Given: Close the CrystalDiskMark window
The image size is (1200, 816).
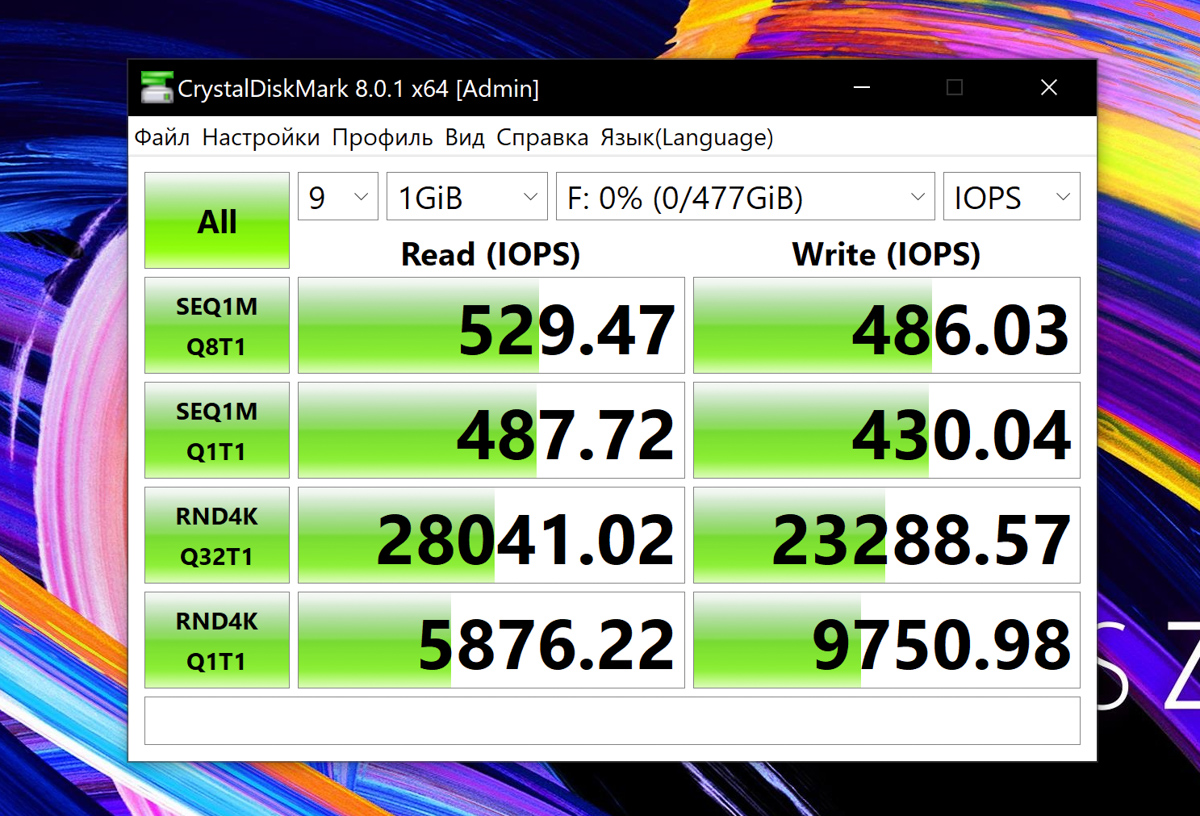Looking at the screenshot, I should [1048, 88].
